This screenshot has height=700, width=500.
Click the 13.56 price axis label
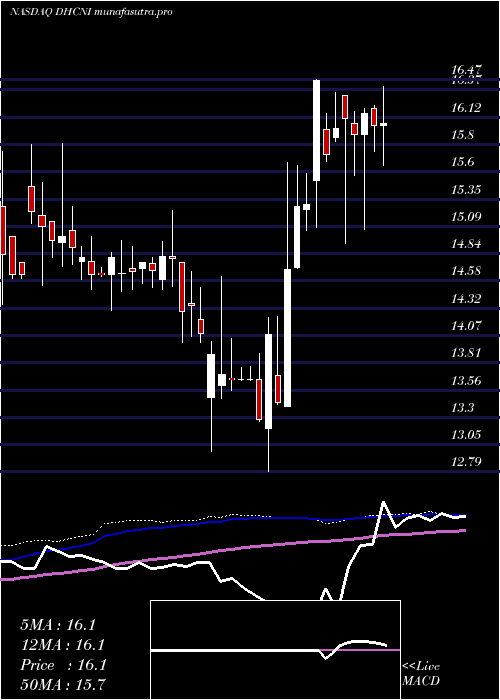466,381
